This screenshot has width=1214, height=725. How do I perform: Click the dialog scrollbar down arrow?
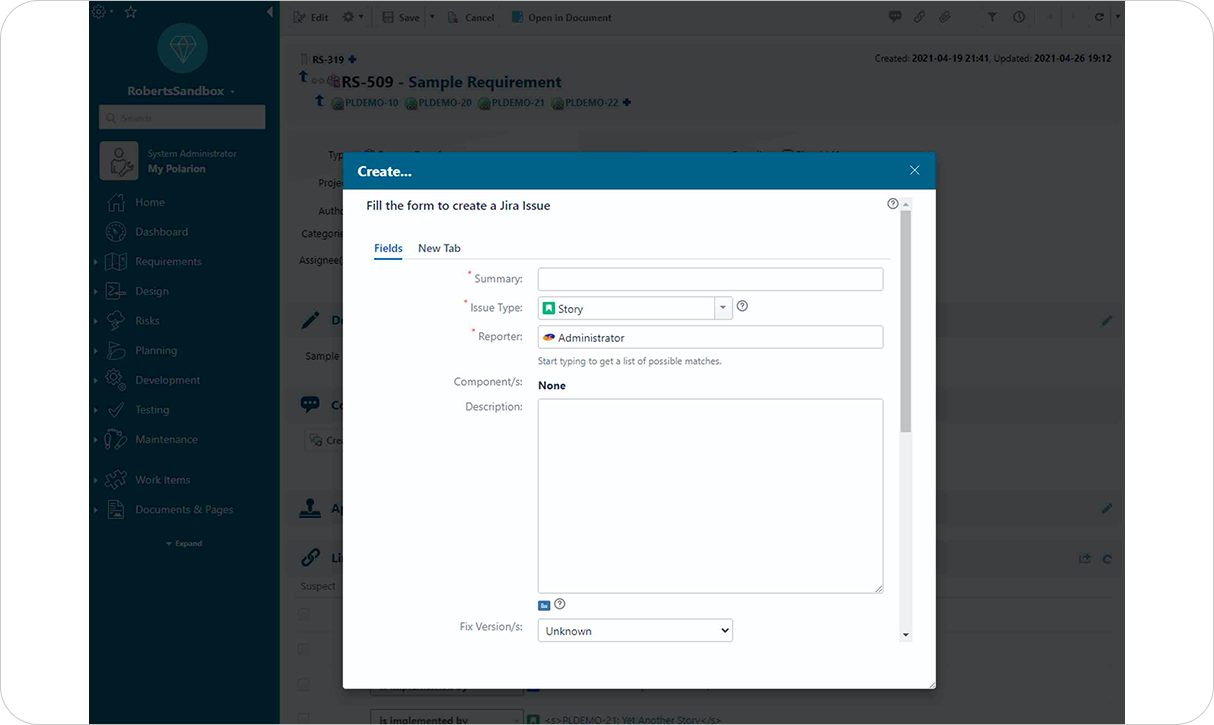click(x=906, y=635)
